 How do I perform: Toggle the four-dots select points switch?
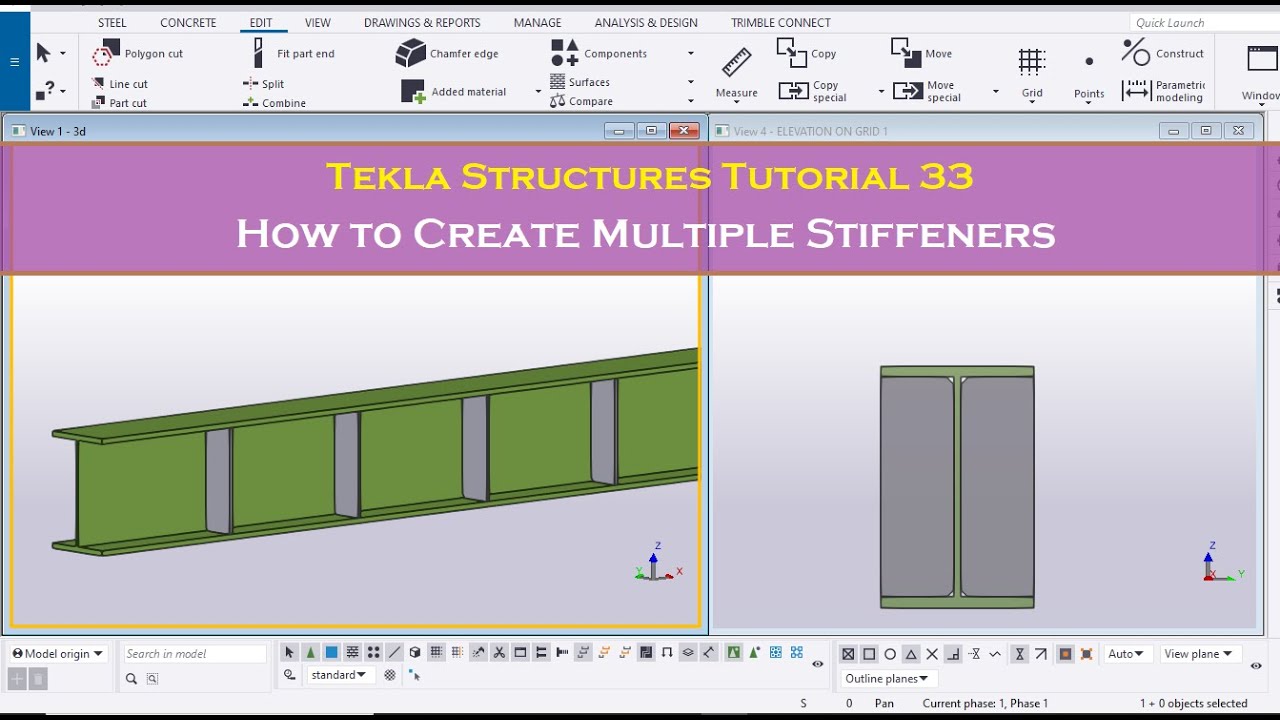click(373, 653)
